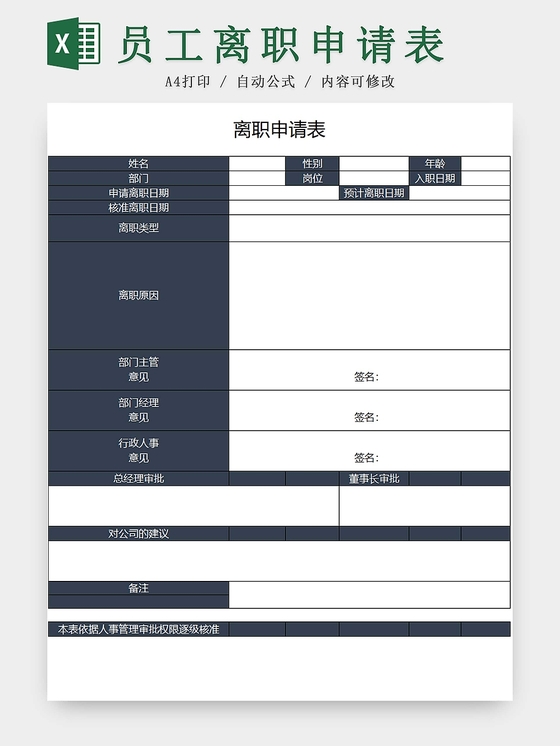Select the 部门主管意见 label cell
The width and height of the screenshot is (560, 746).
coord(138,370)
